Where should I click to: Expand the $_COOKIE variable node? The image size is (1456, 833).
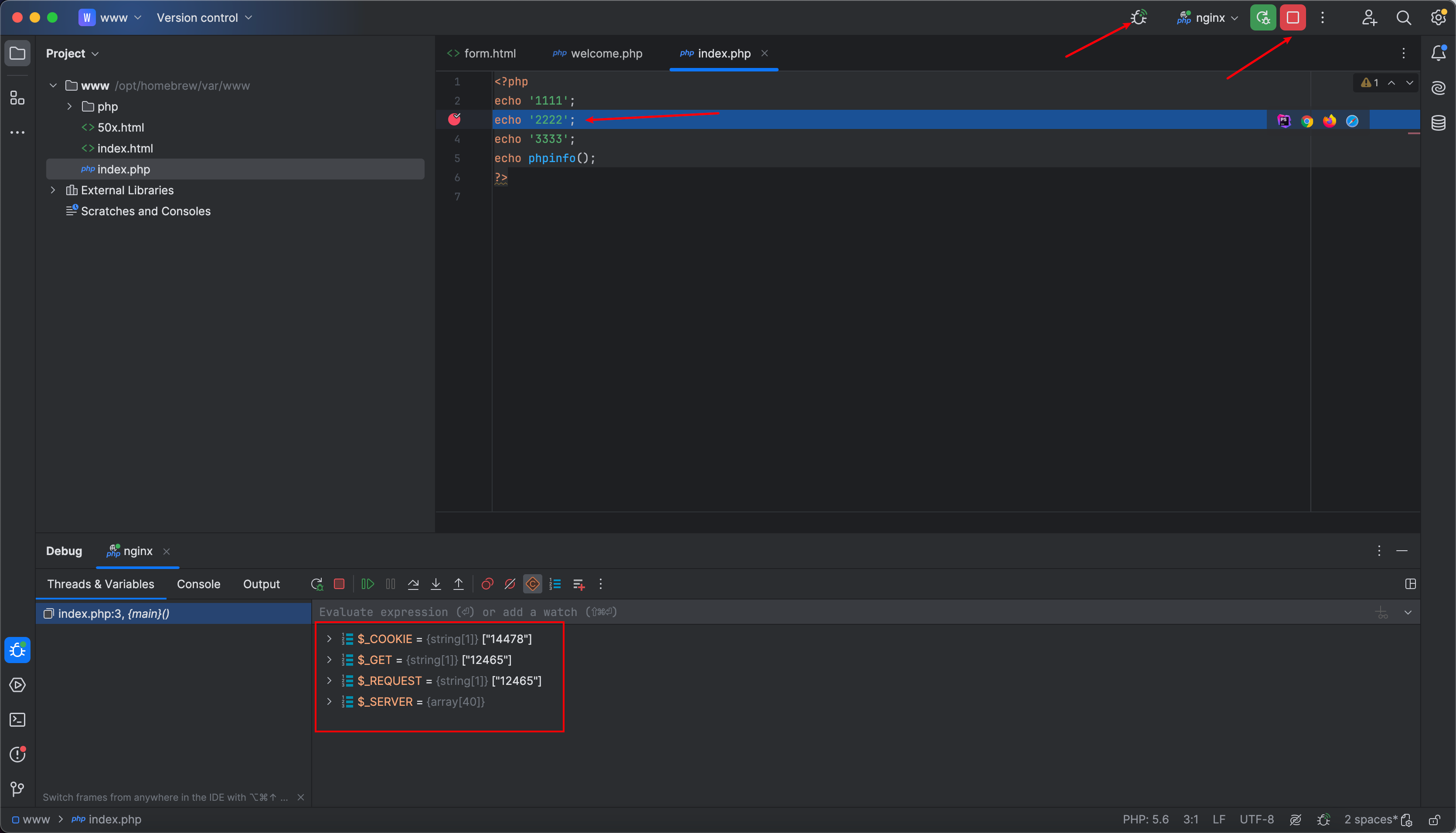(x=329, y=639)
